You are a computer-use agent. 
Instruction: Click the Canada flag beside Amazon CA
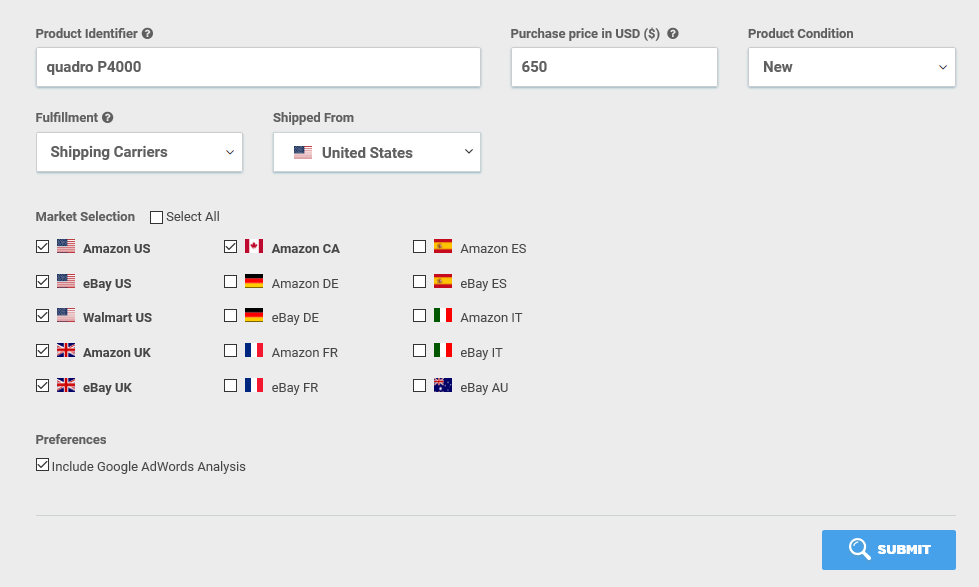tap(253, 246)
